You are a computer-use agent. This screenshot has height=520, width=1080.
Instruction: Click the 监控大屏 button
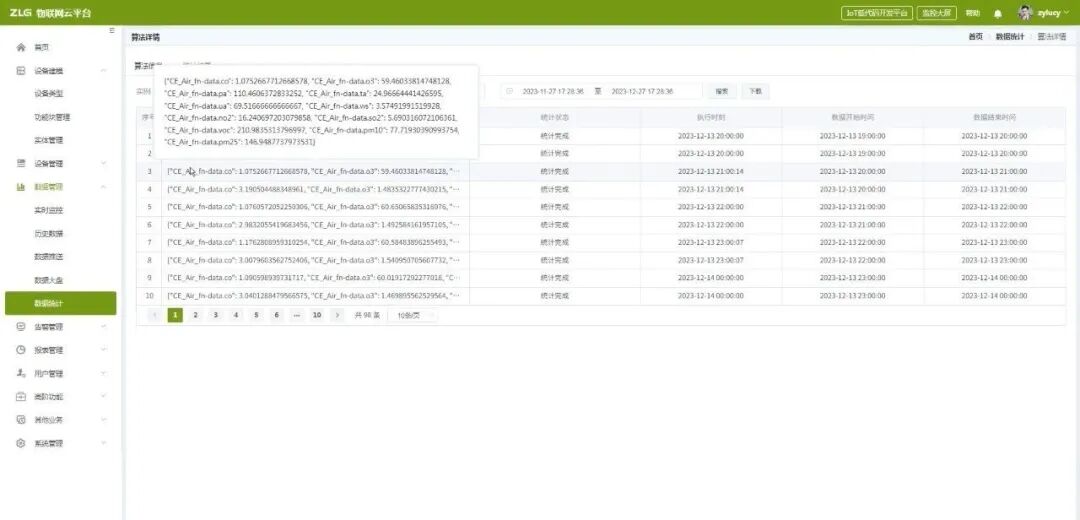click(x=937, y=13)
